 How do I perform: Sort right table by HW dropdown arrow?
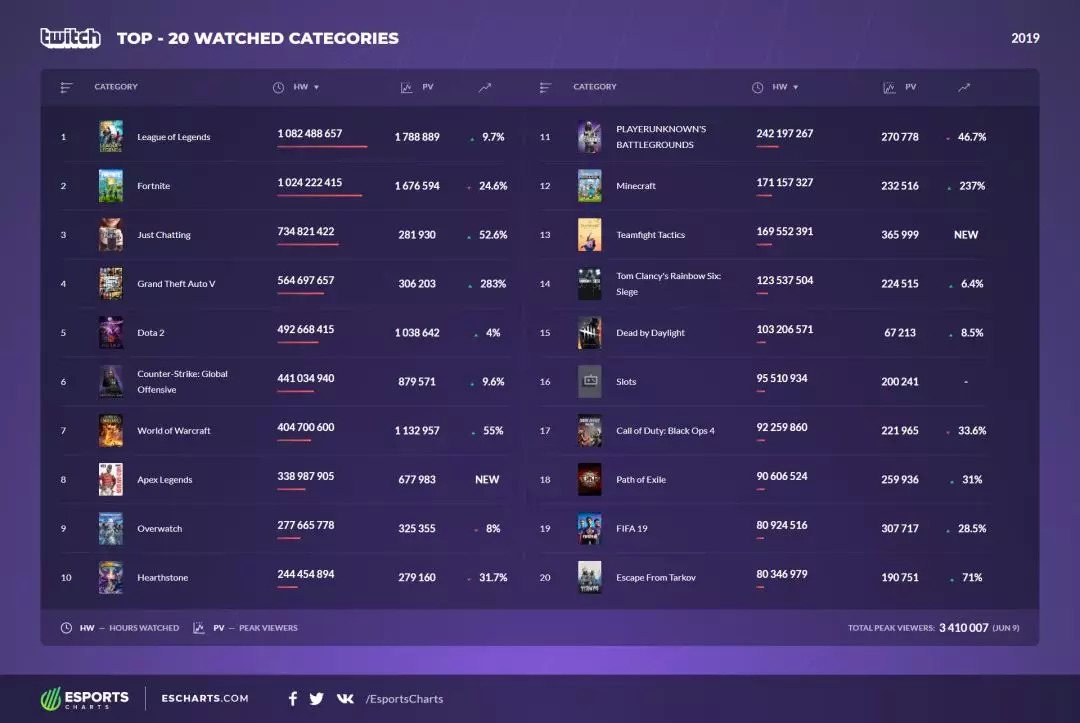(796, 87)
